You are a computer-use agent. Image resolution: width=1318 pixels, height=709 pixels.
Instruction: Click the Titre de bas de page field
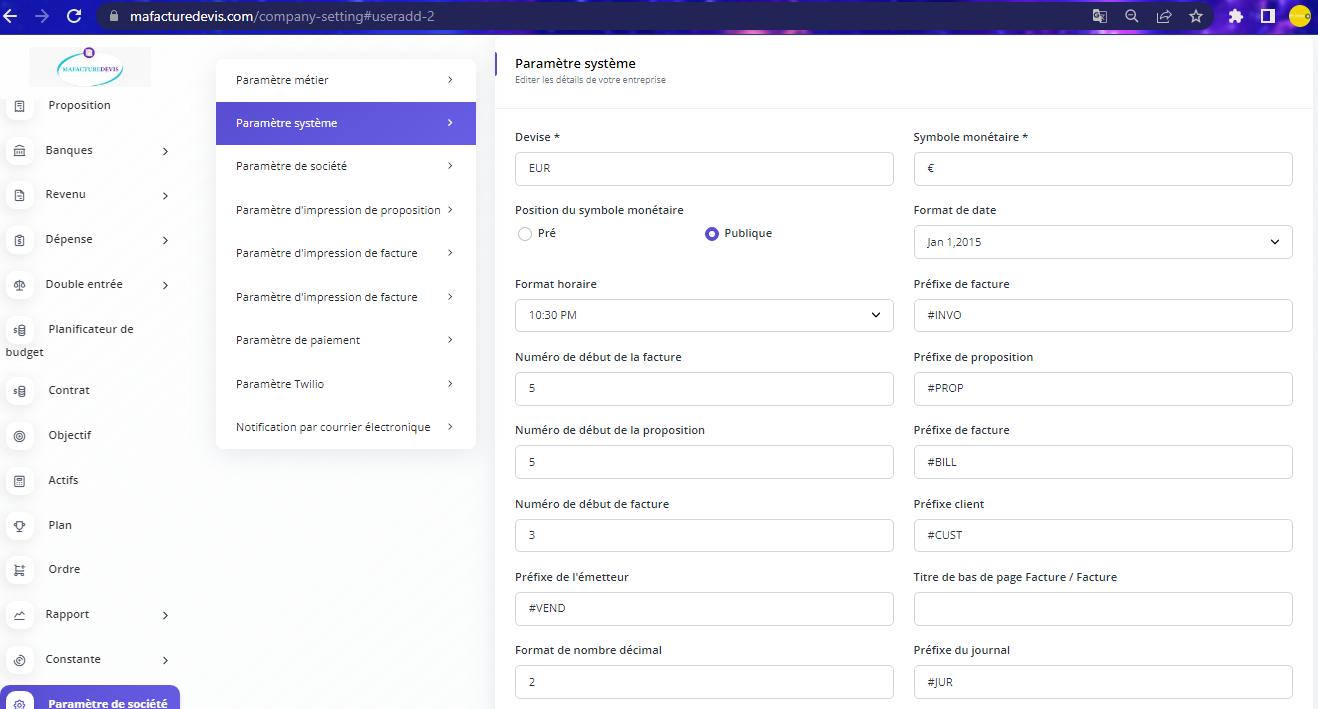click(1103, 609)
